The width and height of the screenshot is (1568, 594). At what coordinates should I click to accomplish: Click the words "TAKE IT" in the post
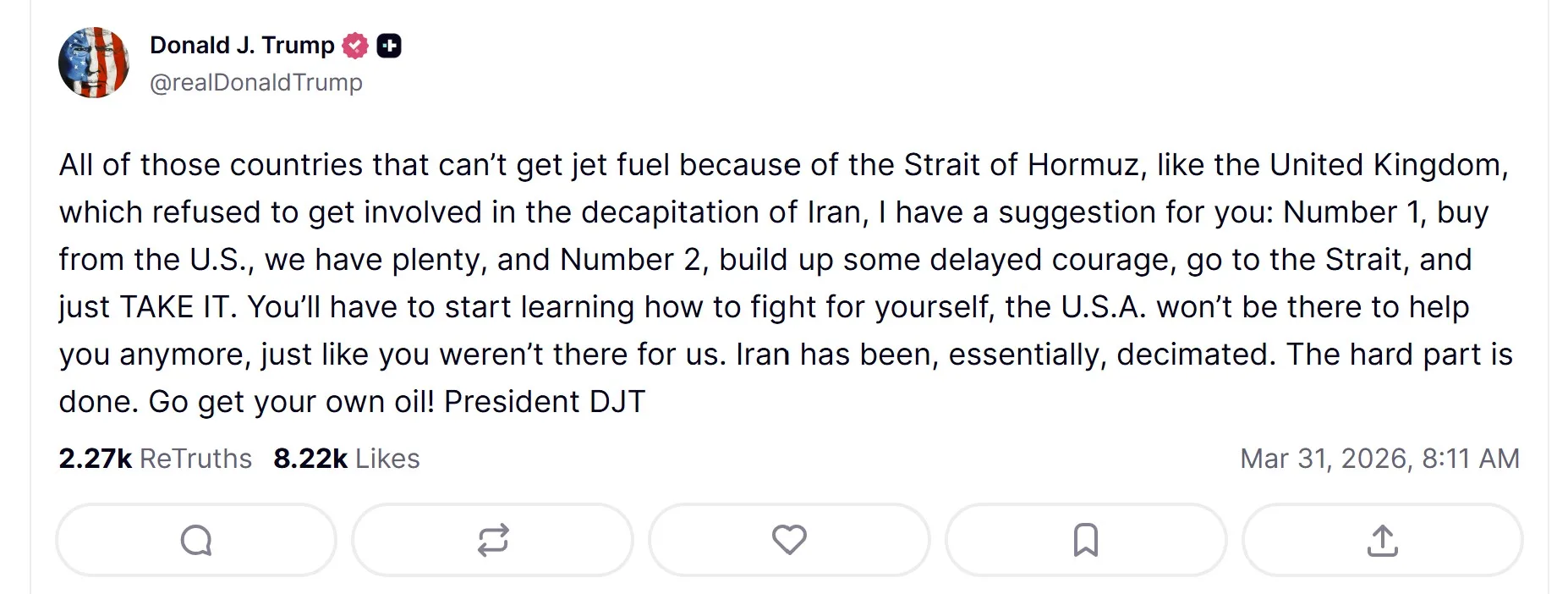pyautogui.click(x=178, y=307)
